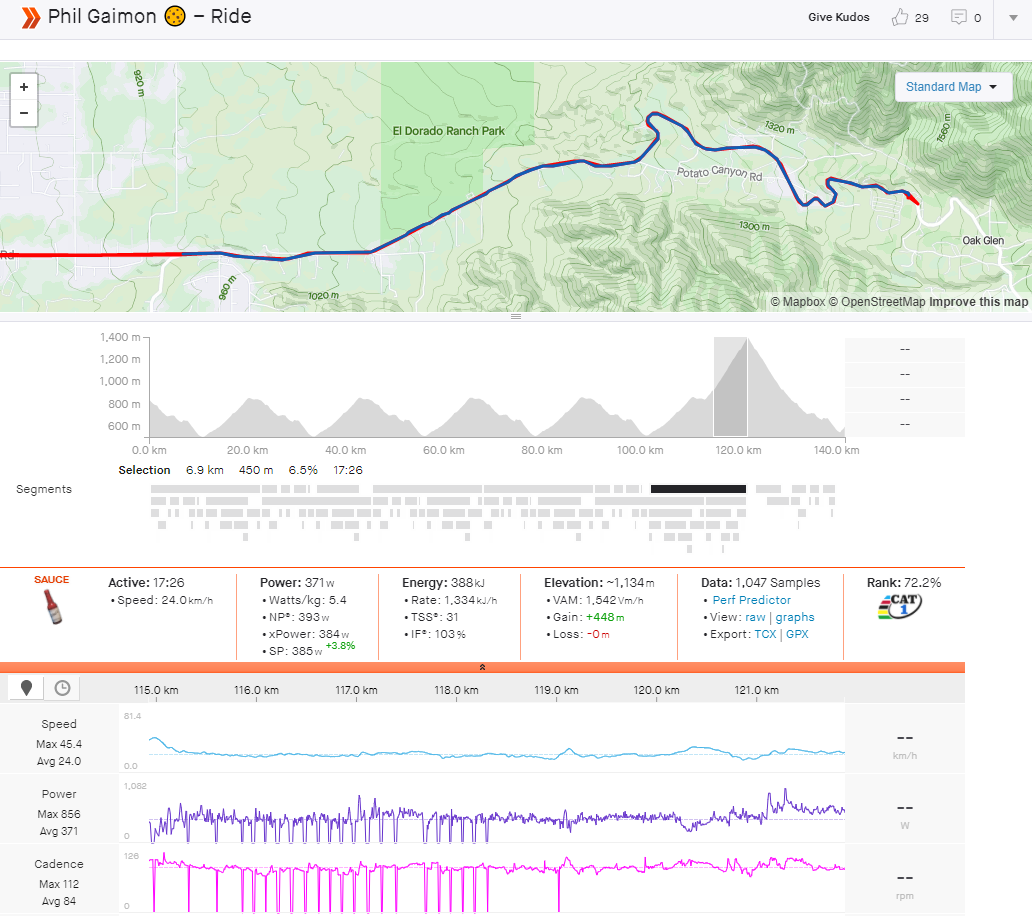Click the Give Kudos text button
The width and height of the screenshot is (1032, 916).
click(x=838, y=17)
